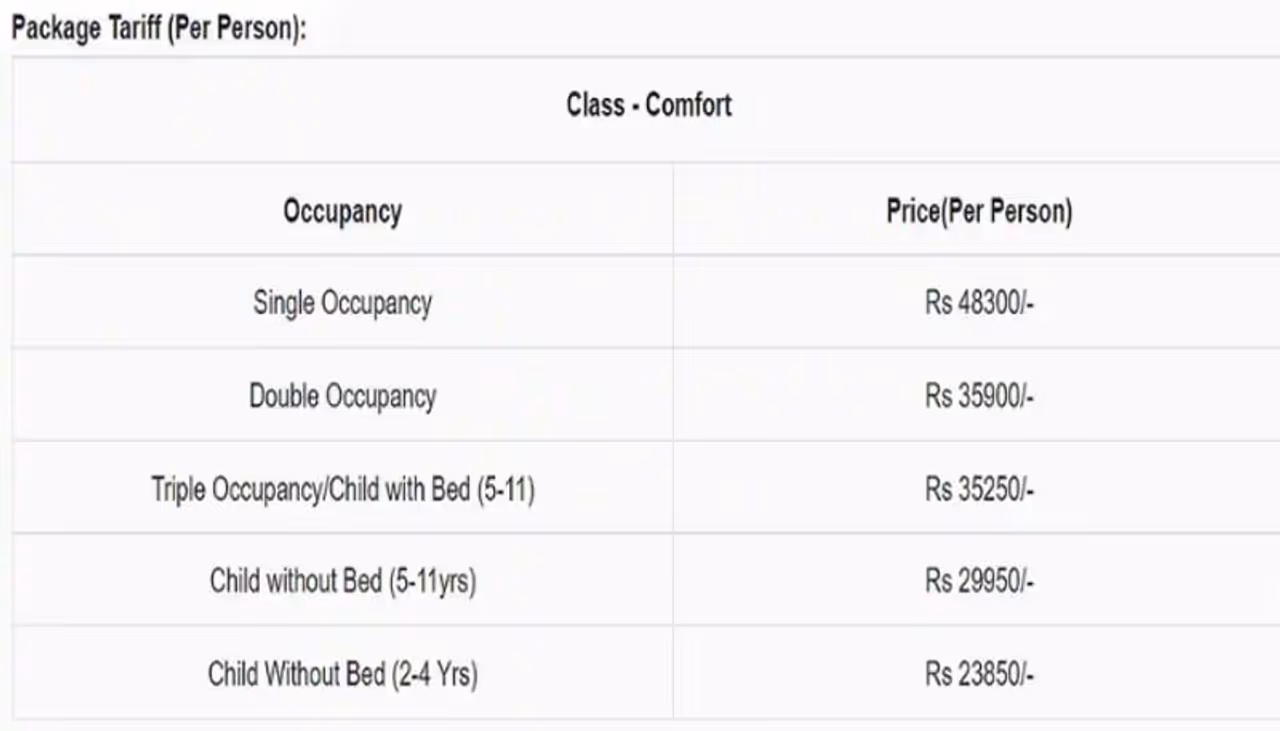Select 'Child Without Bed' 2-4 Yrs label
This screenshot has width=1280, height=731.
296,674
